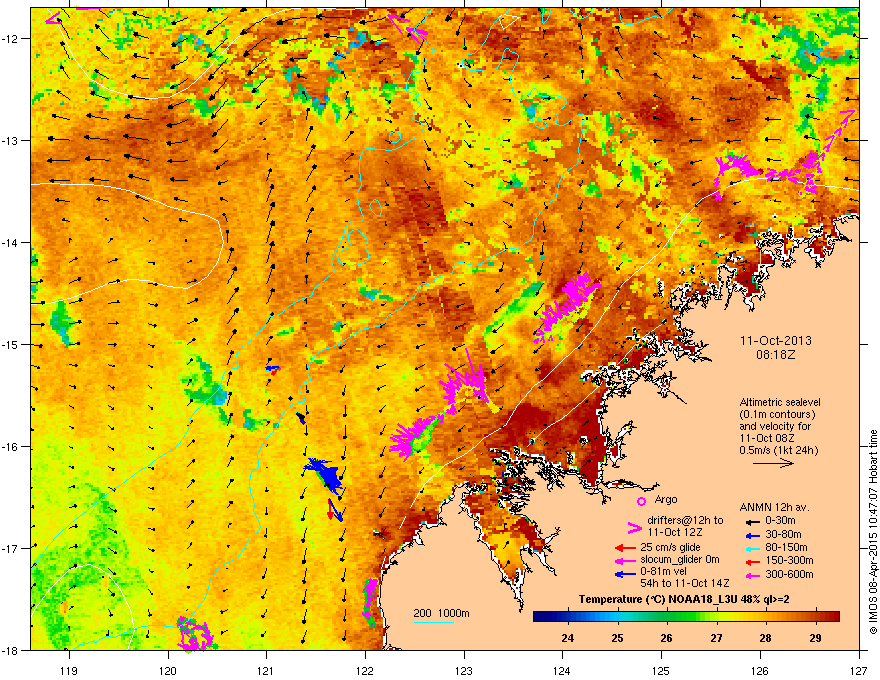This screenshot has width=880, height=680.
Task: Click the magenta drifters arrowhead legend symbol
Action: [635, 527]
